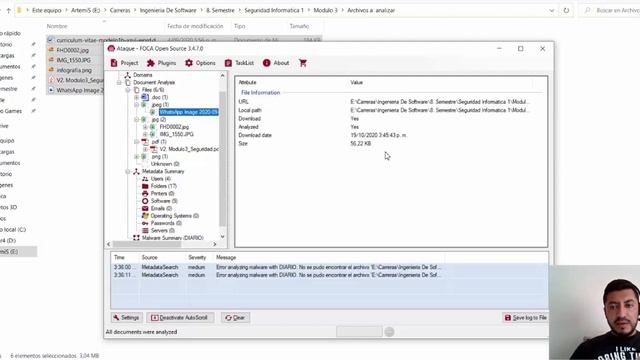Image resolution: width=640 pixels, height=360 pixels.
Task: Clear the log with the Clear button
Action: point(235,318)
